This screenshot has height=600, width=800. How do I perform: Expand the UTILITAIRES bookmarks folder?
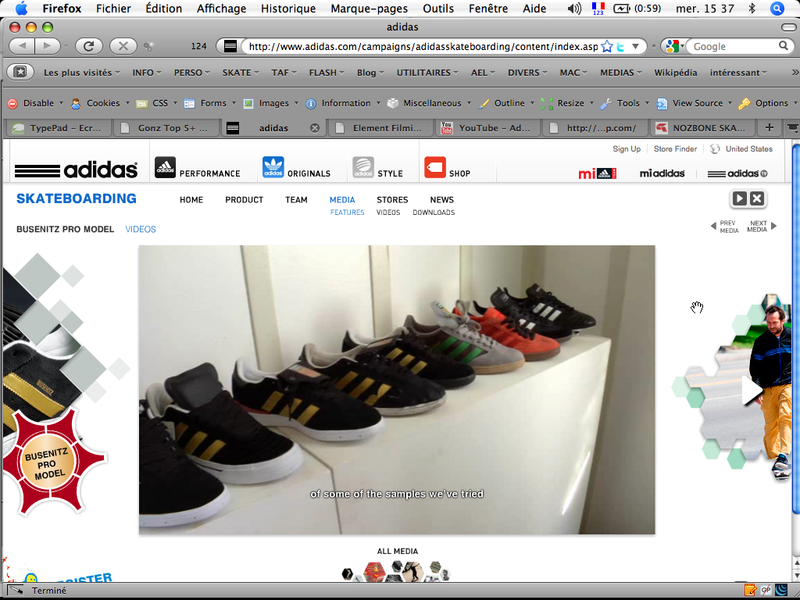click(x=427, y=72)
